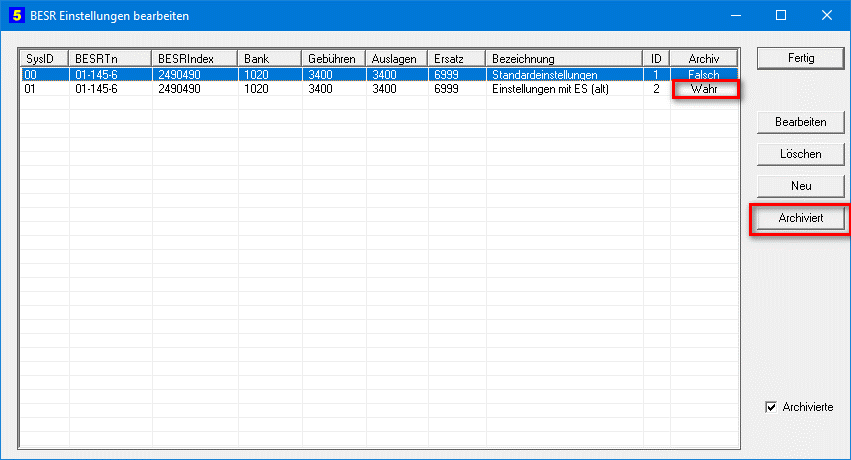Sort by the SysID column header
This screenshot has width=851, height=460.
[x=45, y=59]
